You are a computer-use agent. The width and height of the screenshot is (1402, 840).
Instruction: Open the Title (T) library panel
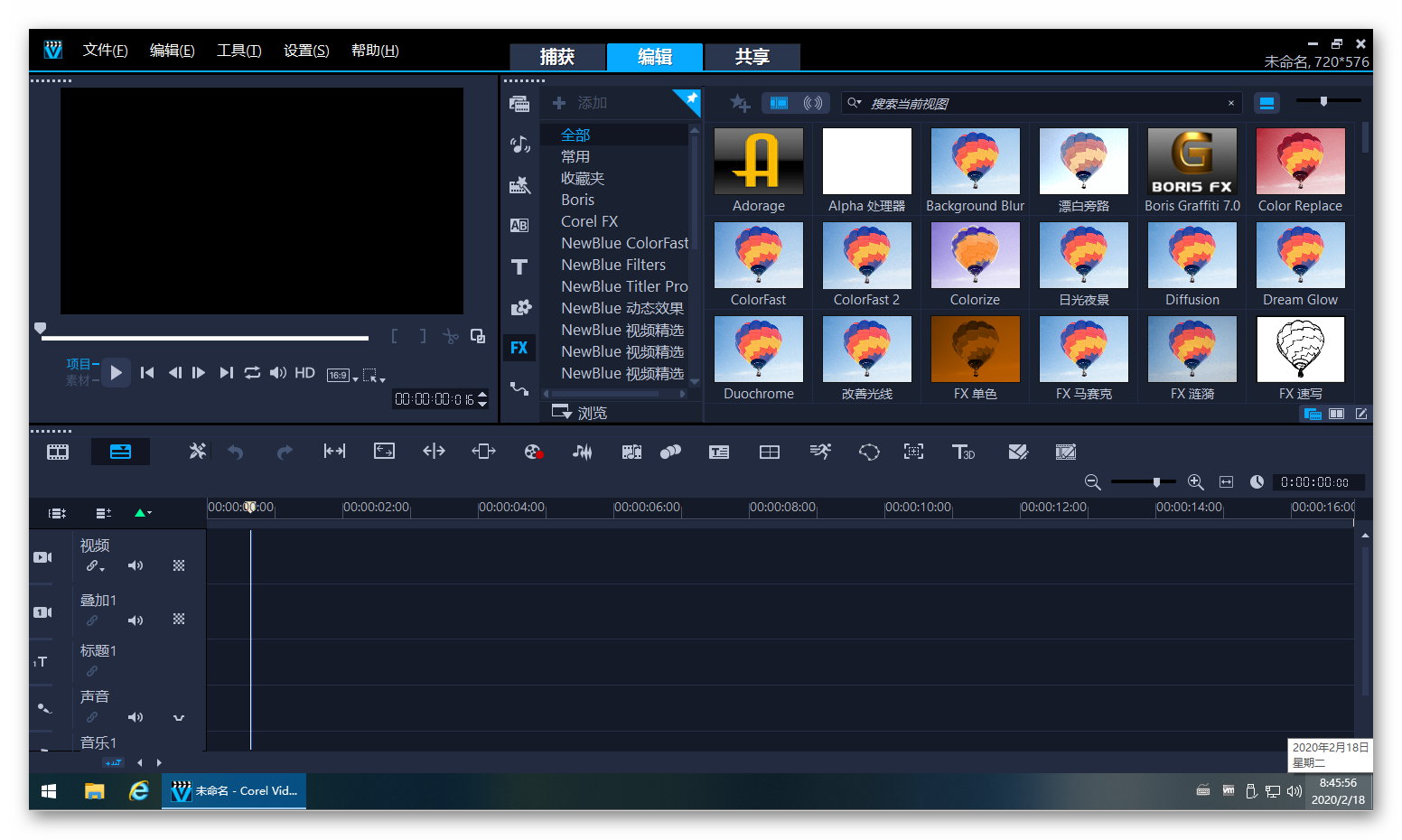(519, 266)
